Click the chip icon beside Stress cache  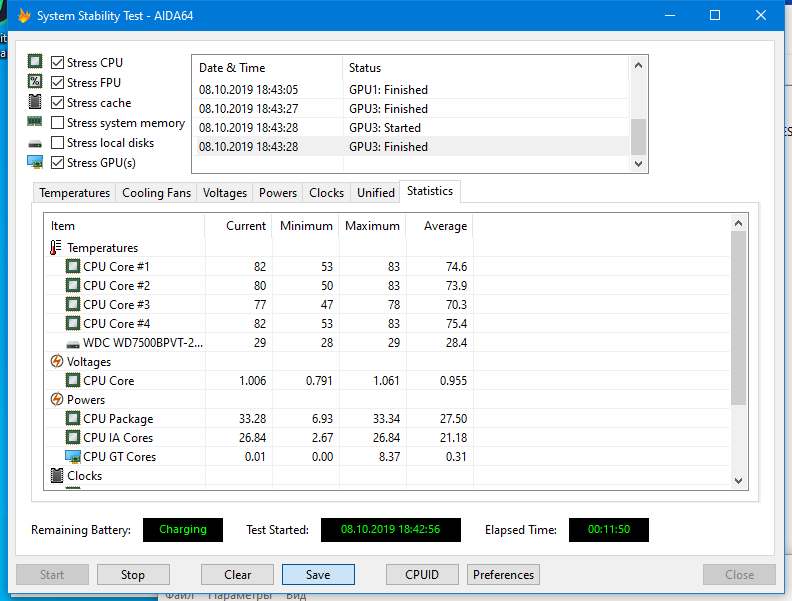(x=35, y=102)
